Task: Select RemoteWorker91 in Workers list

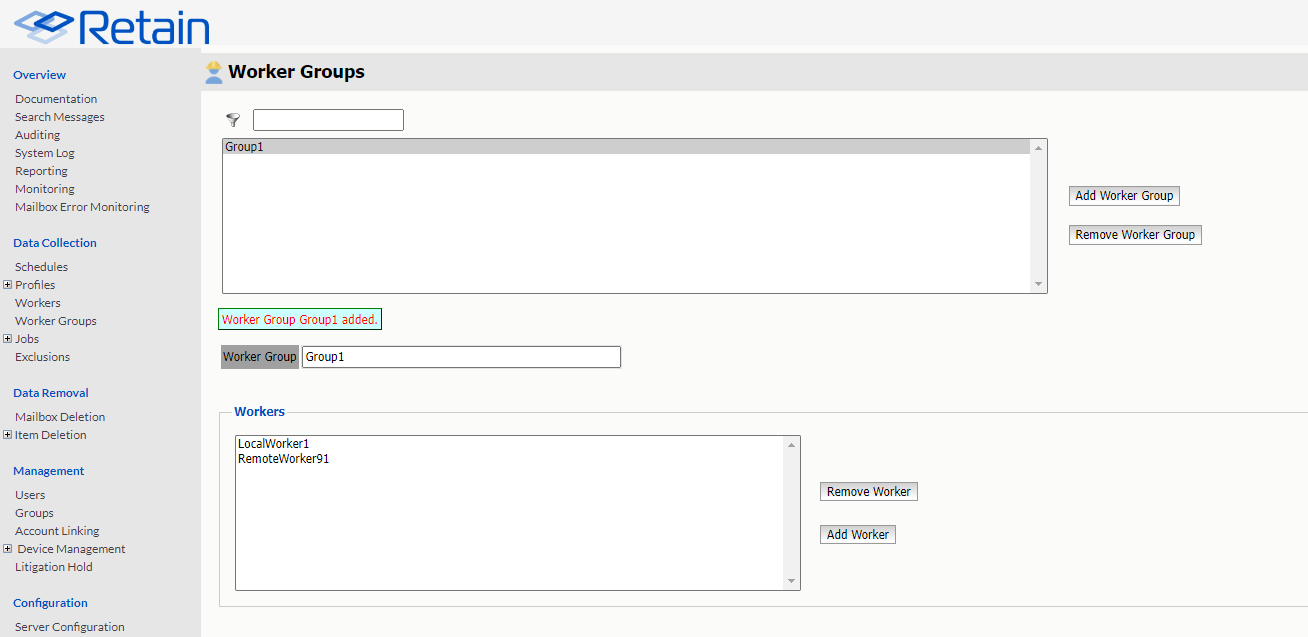Action: tap(283, 460)
